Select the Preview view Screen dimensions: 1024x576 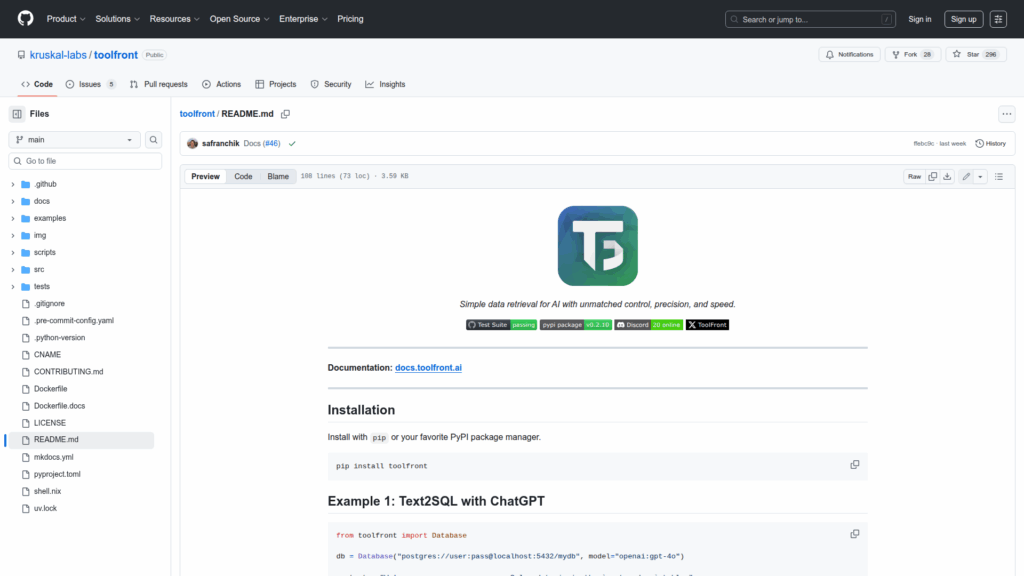pyautogui.click(x=205, y=176)
